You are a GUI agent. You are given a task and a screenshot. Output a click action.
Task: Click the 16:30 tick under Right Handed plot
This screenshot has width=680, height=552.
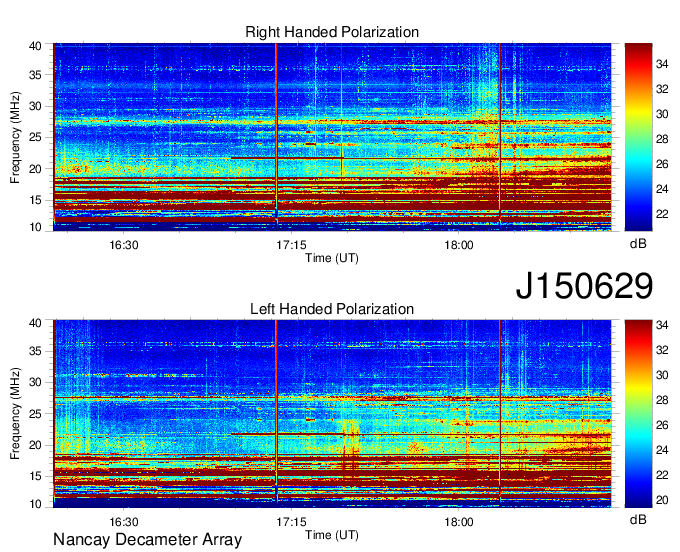(124, 245)
